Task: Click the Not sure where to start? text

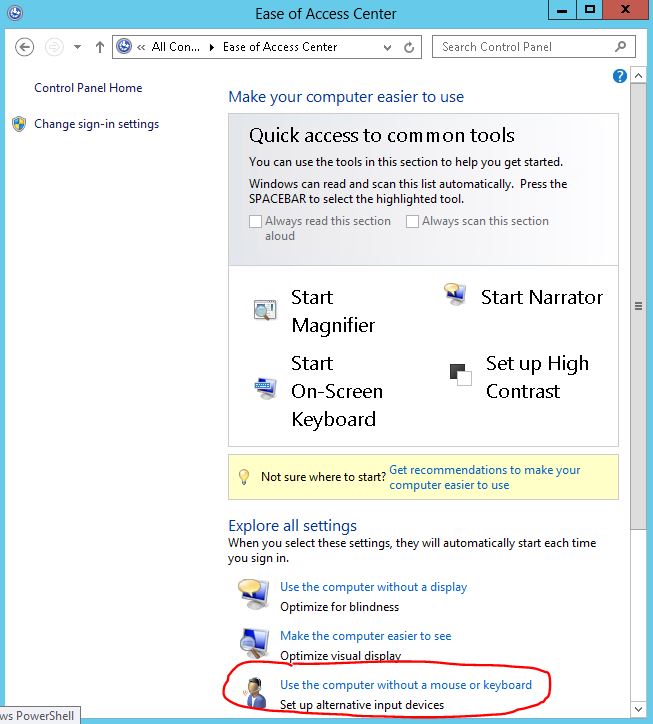Action: click(323, 477)
